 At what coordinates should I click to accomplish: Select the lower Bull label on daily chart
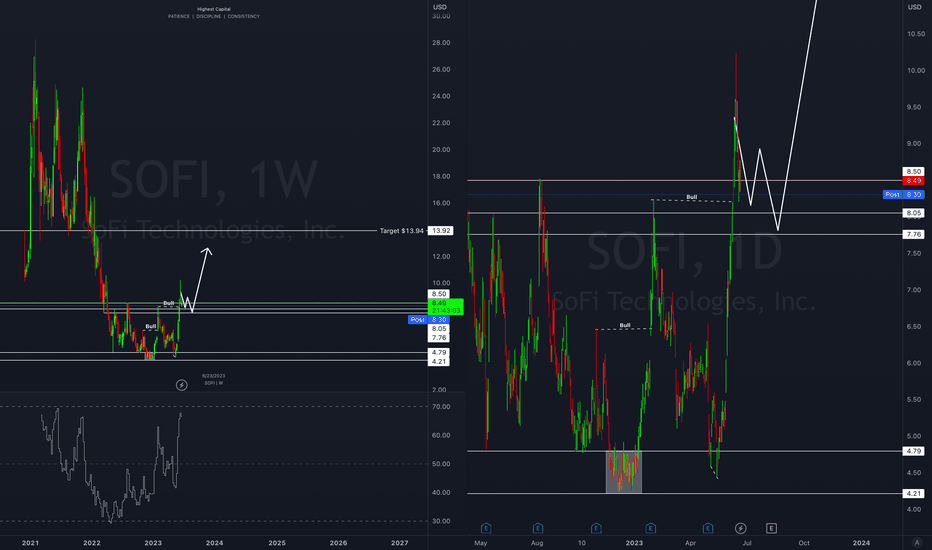(625, 325)
